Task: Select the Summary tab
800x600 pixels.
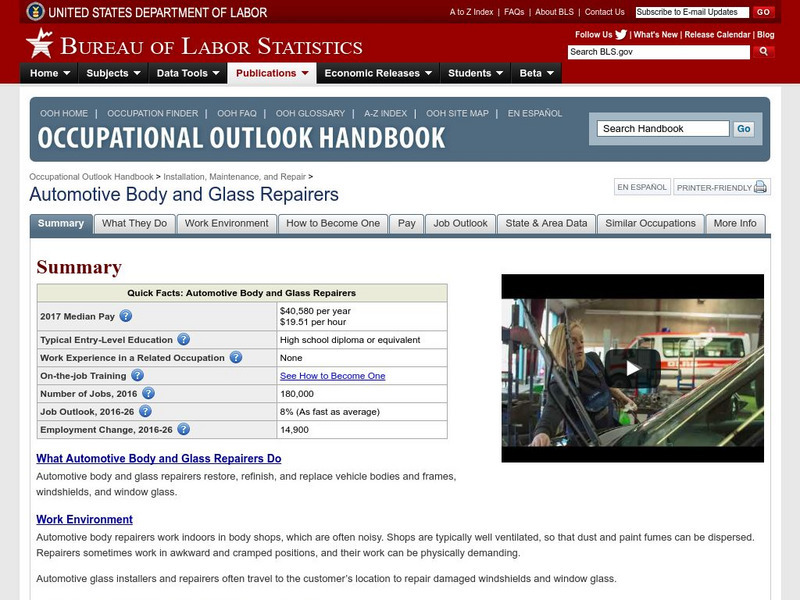Action: pos(61,223)
